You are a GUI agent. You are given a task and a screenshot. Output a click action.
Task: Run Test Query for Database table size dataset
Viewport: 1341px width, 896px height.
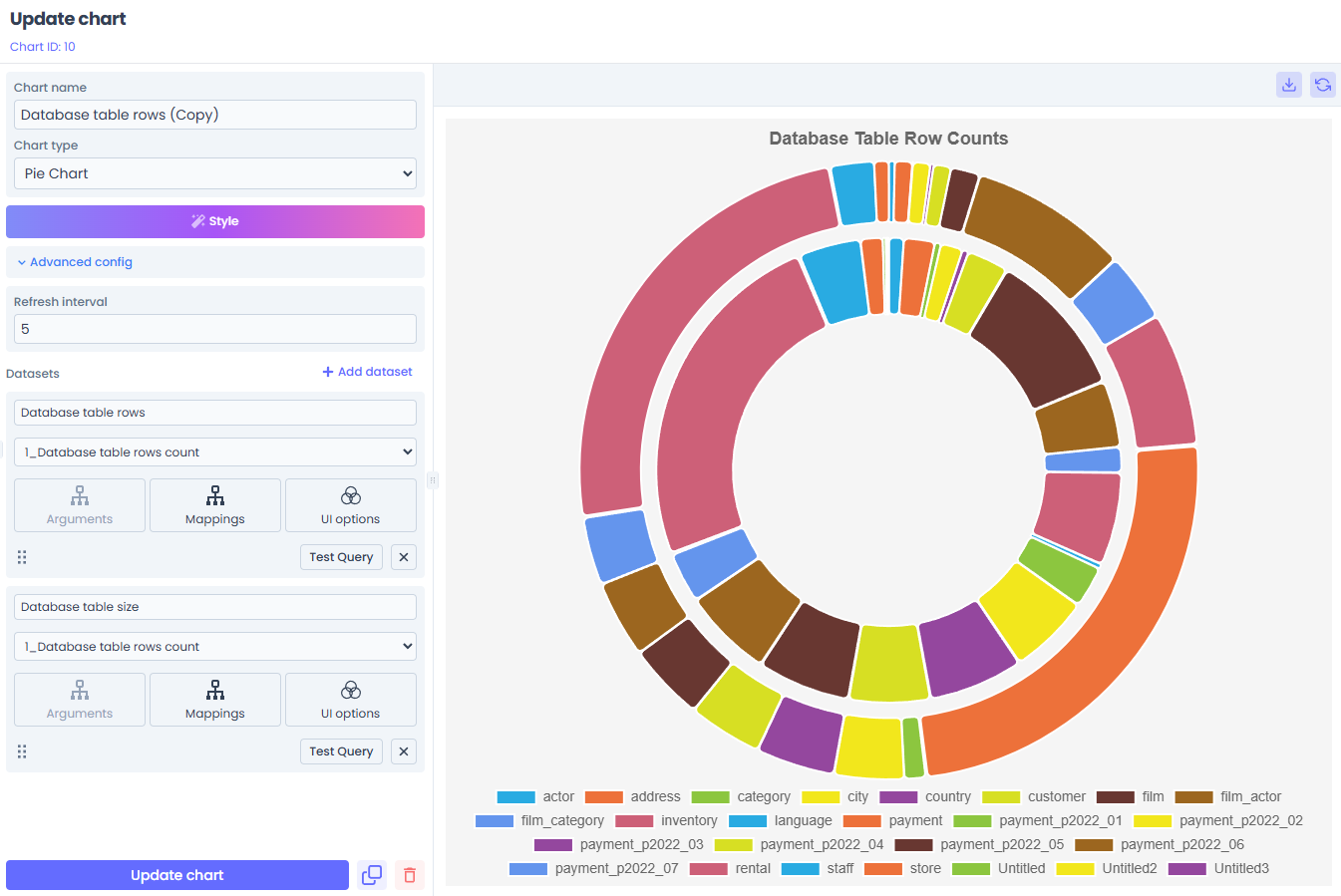(341, 751)
